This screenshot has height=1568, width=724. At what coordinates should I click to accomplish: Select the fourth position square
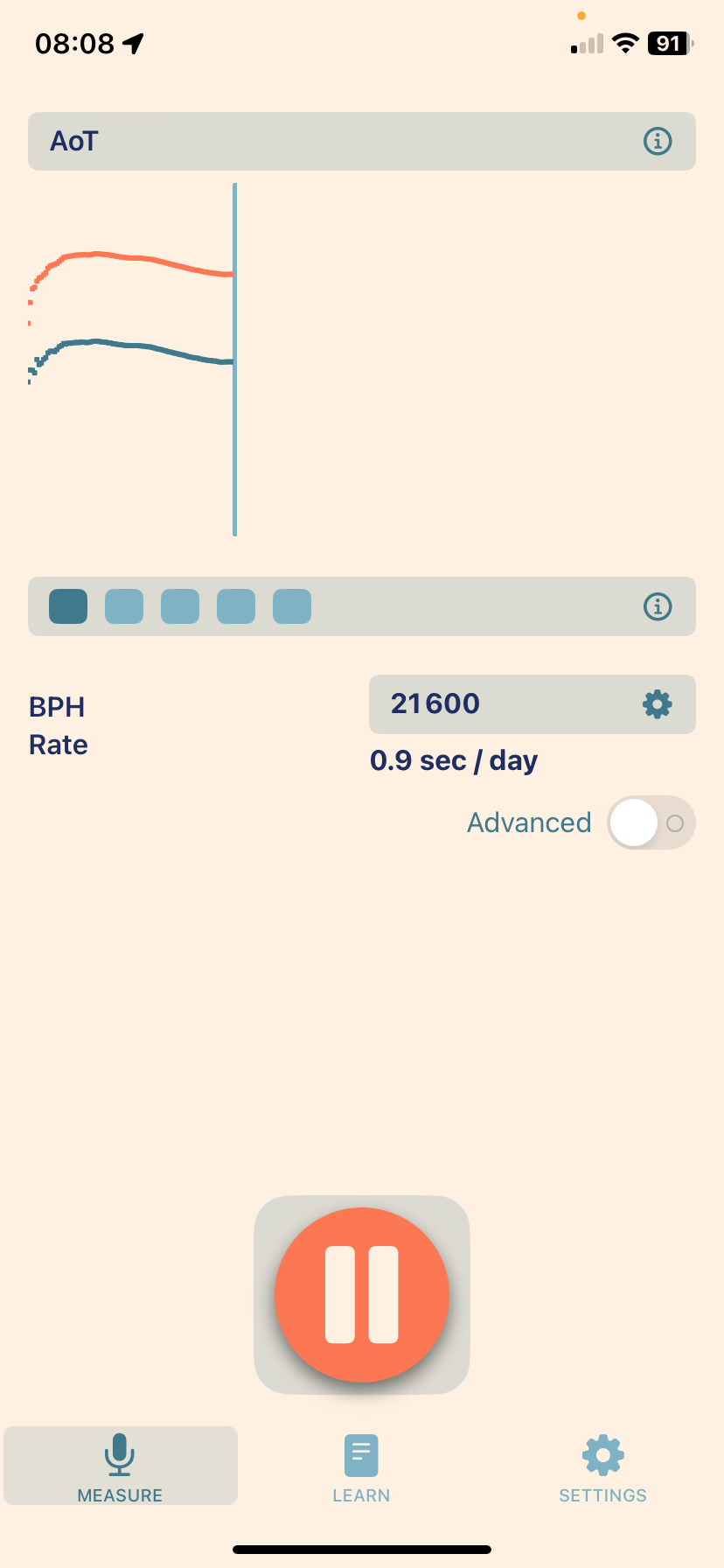pos(236,606)
